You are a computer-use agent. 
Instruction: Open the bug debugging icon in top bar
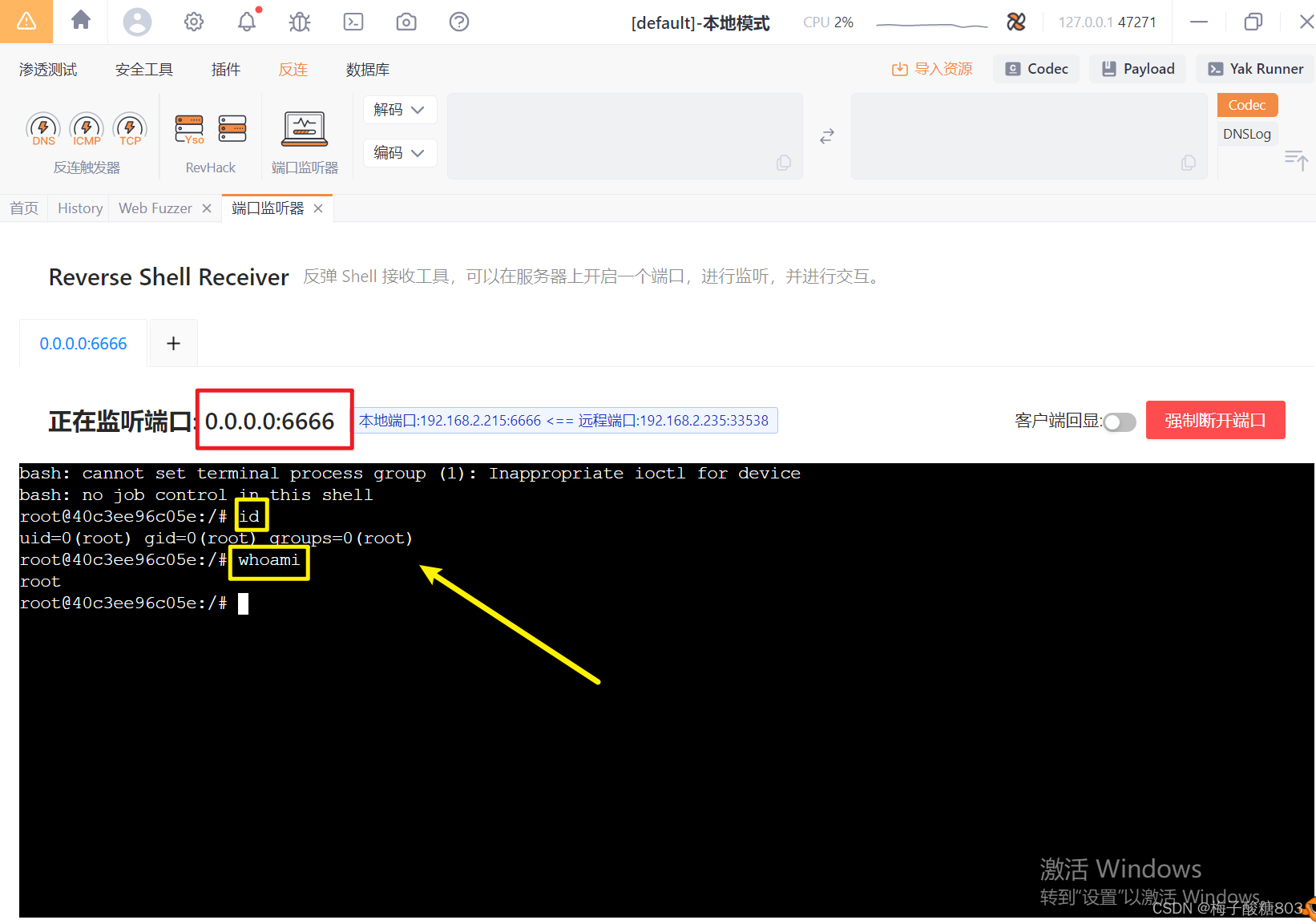coord(299,22)
